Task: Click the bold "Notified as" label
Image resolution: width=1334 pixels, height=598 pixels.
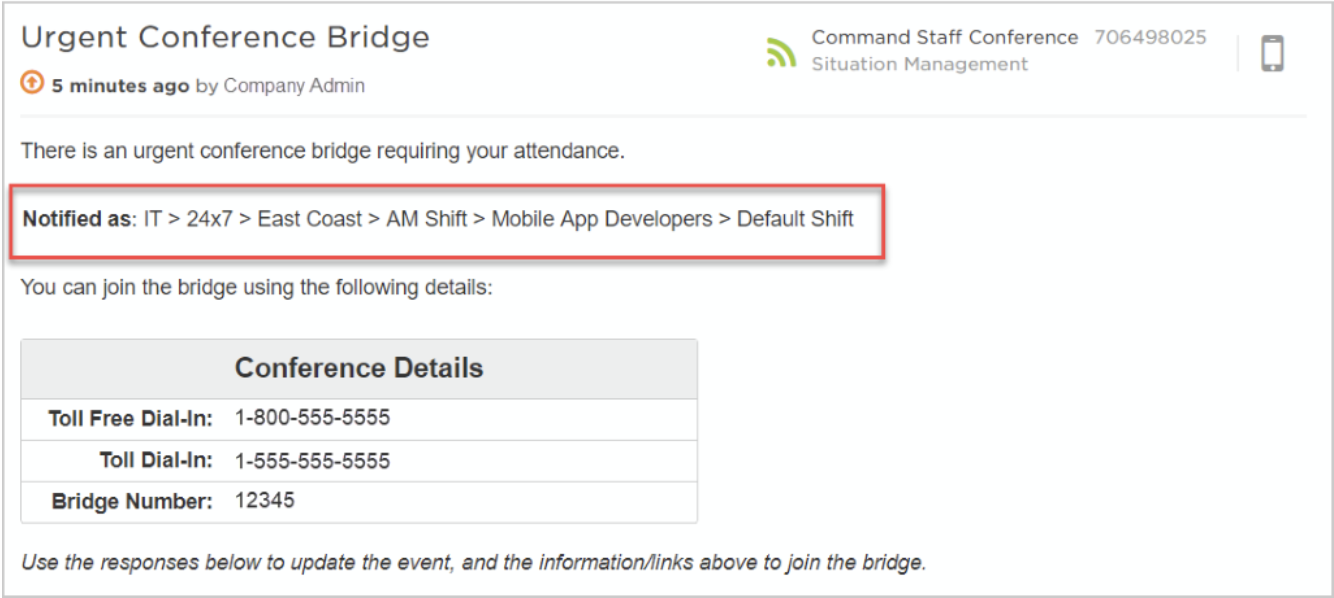Action: pos(77,219)
